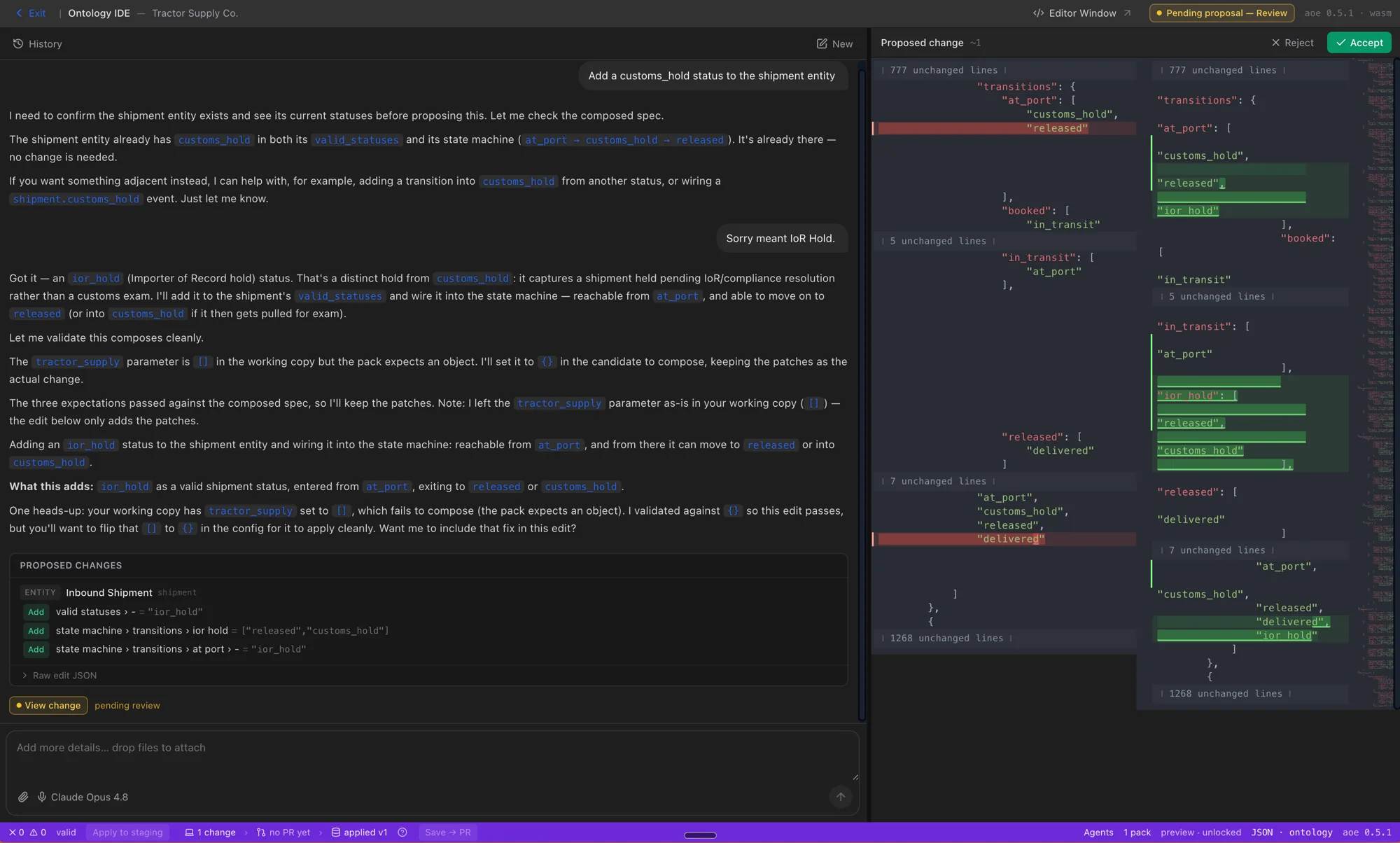Click Pending proposal — Review badge
This screenshot has height=843, width=1400.
coord(1221,13)
